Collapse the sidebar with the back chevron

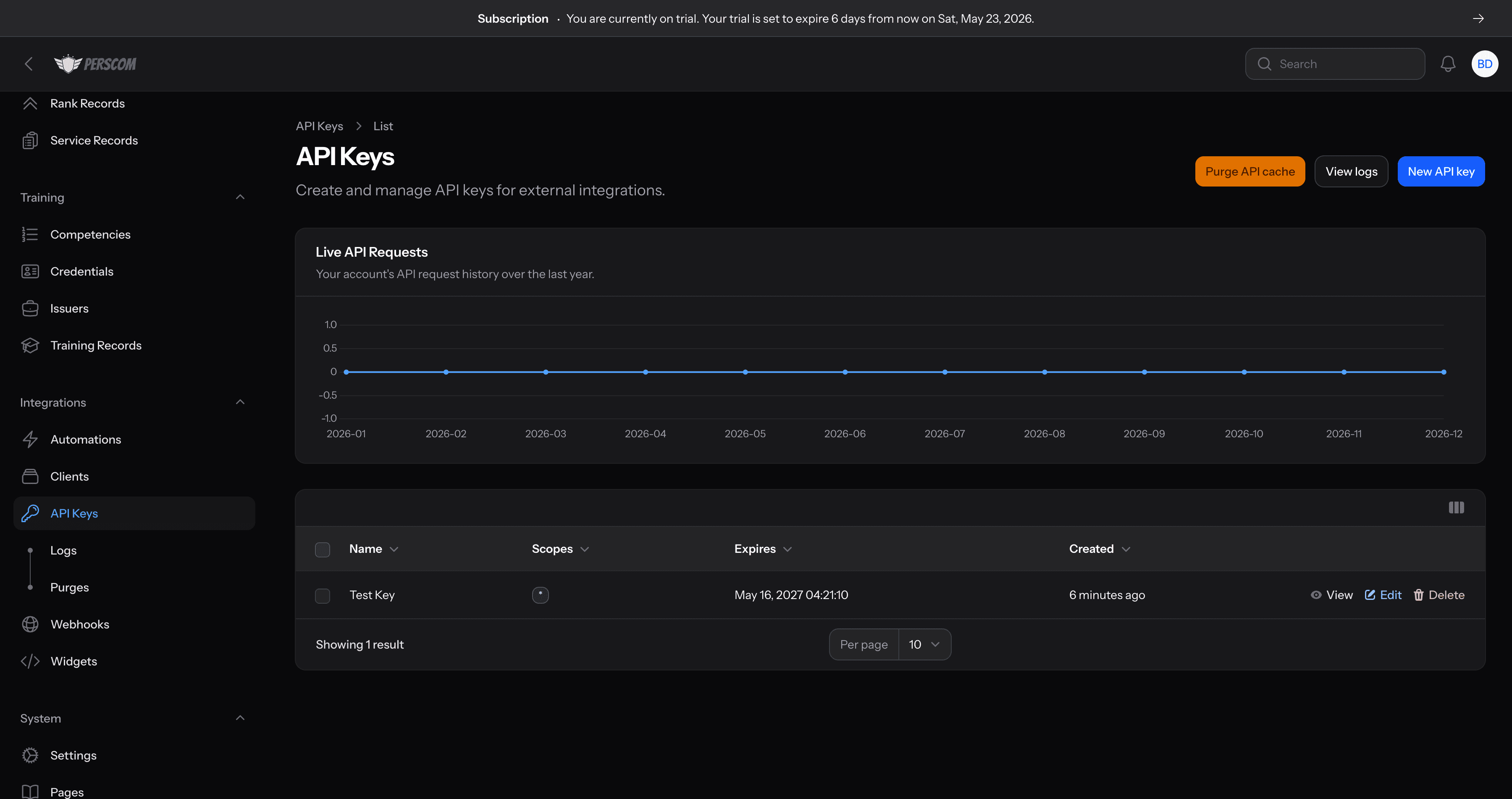(x=28, y=64)
